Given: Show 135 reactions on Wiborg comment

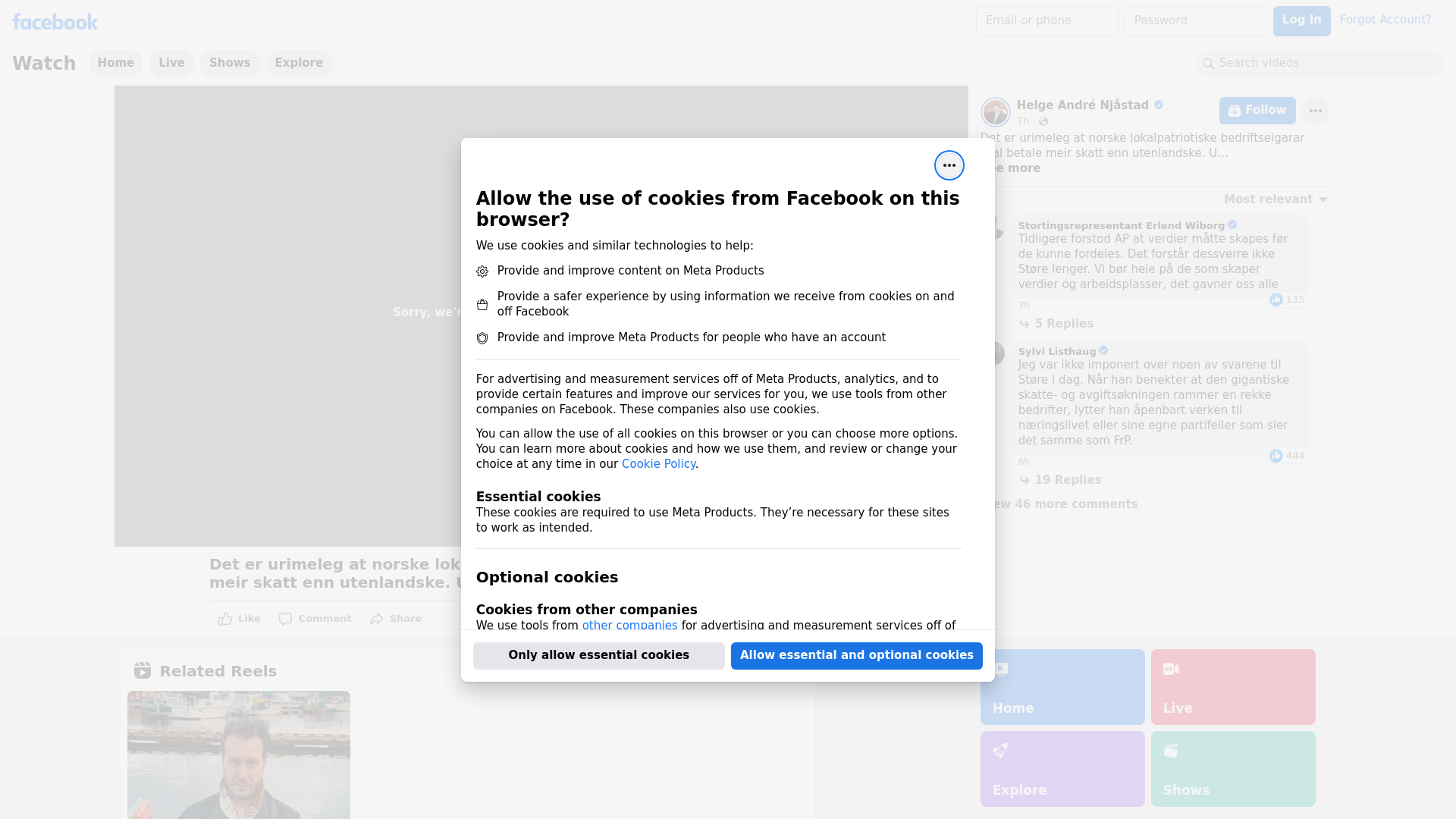Looking at the screenshot, I should point(1287,300).
